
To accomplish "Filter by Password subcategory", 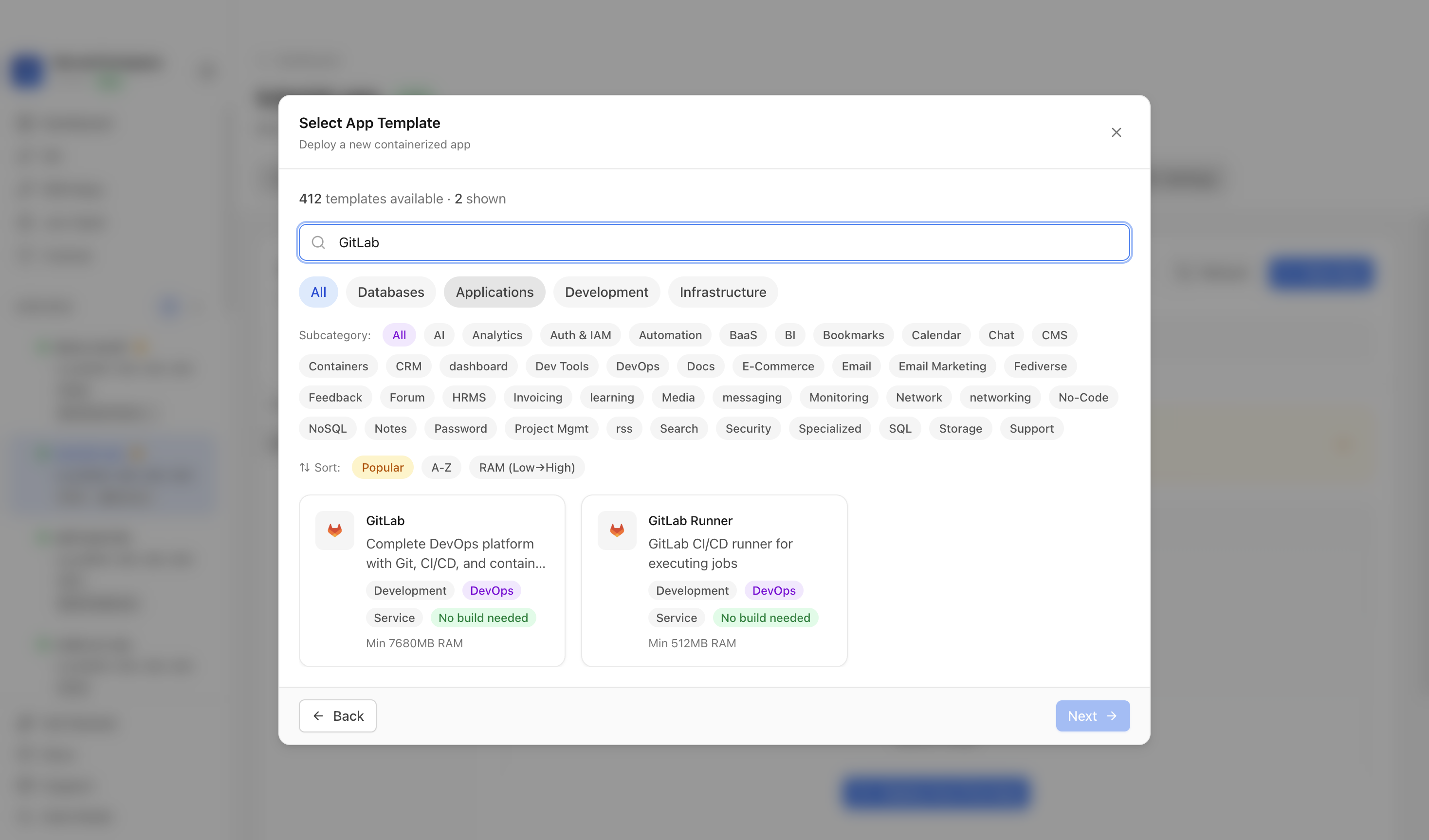I will (460, 429).
